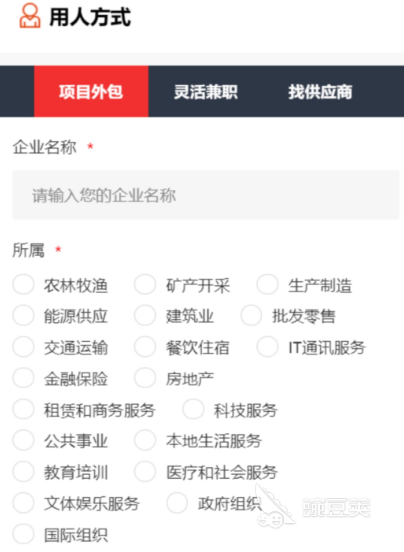Pick the 能源供应 option
Screen dimensions: 404x552
click(x=23, y=315)
